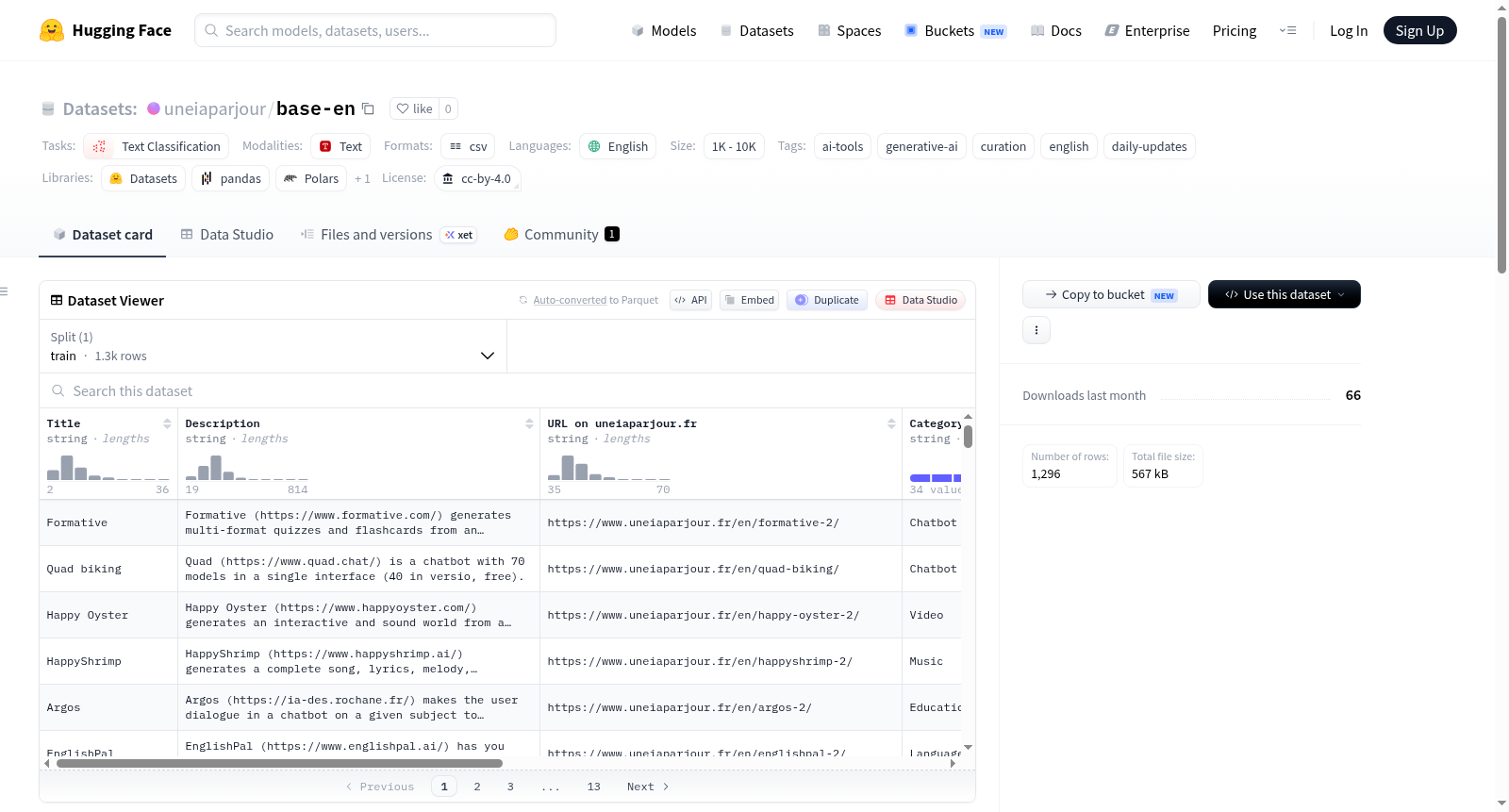1509x812 pixels.
Task: Sort the URL on uneiaparjour.fr column
Action: [891, 423]
